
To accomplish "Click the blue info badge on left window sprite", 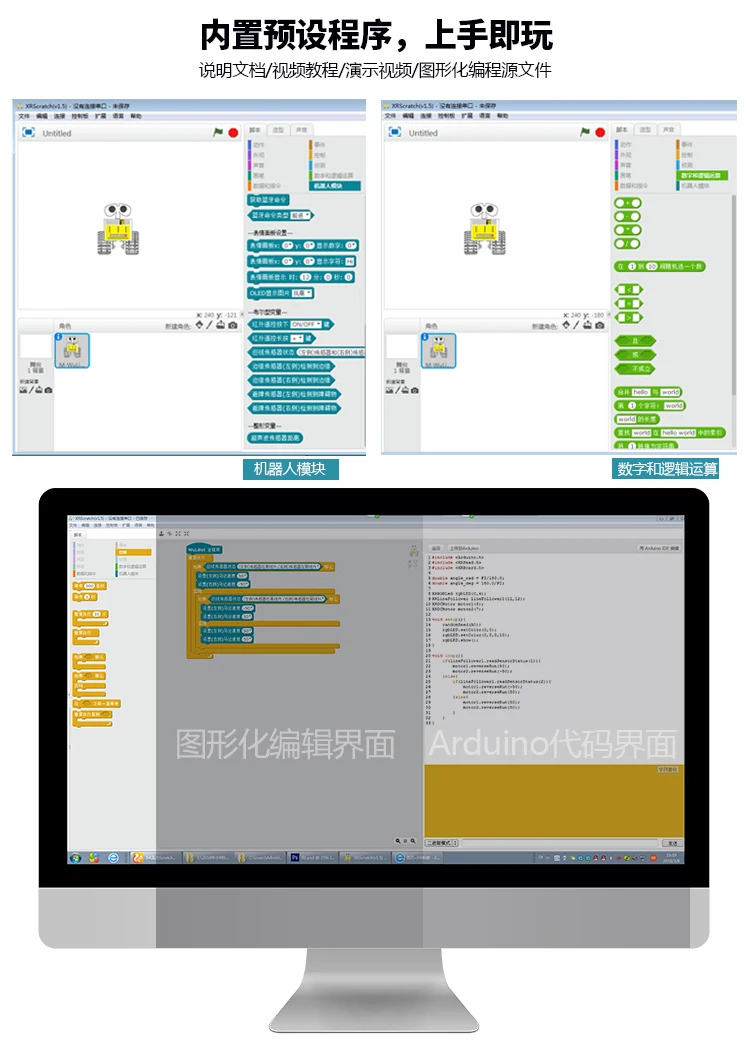I will tap(58, 337).
